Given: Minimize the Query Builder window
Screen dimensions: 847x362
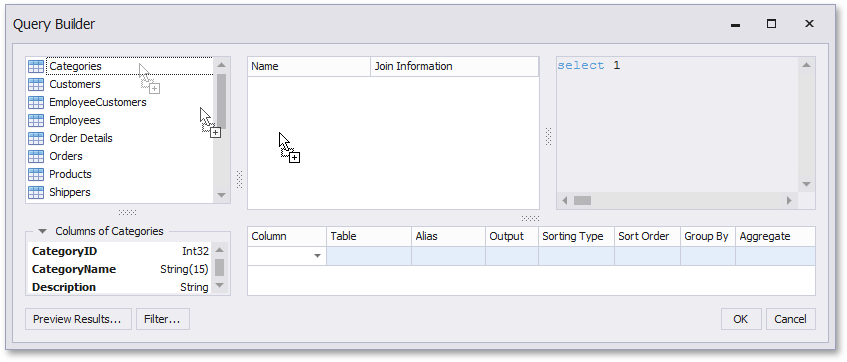Looking at the screenshot, I should click(735, 25).
